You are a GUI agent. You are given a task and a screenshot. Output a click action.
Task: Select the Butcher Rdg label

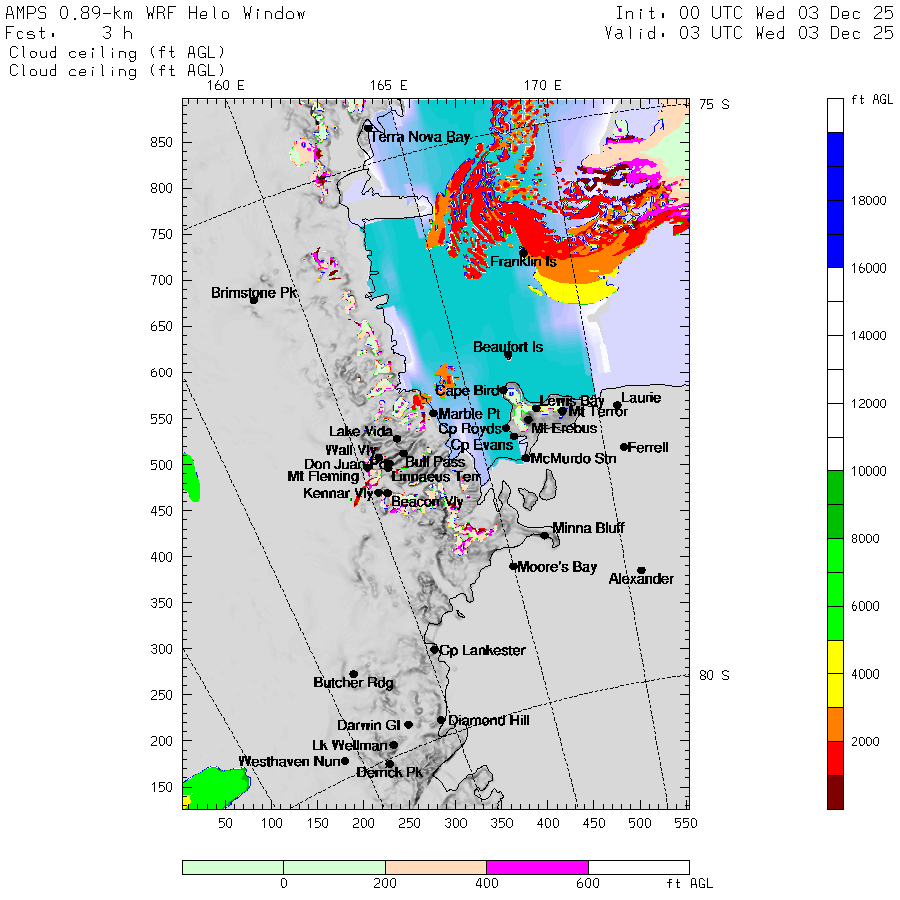click(354, 682)
